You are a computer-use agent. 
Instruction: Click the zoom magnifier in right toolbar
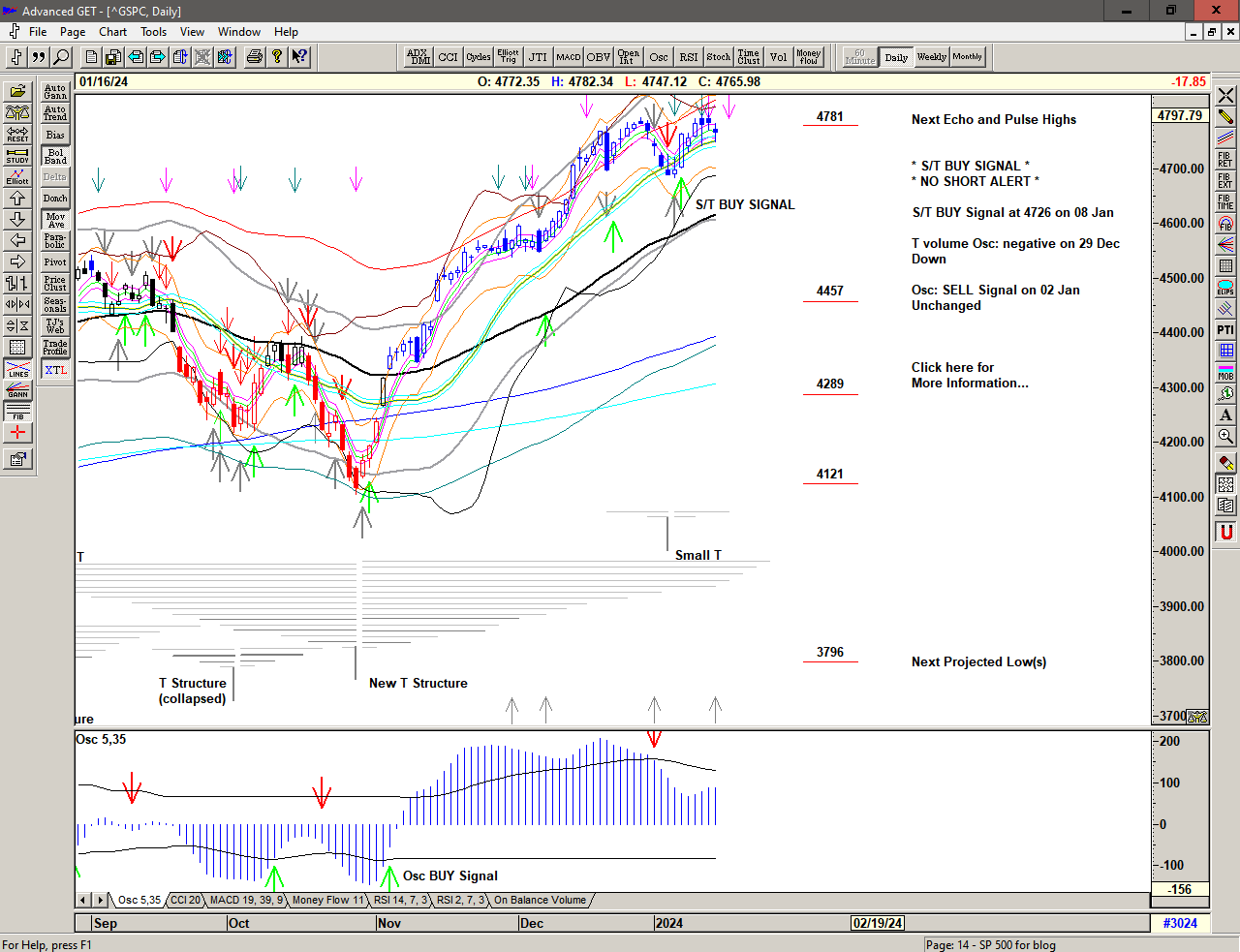point(1225,437)
